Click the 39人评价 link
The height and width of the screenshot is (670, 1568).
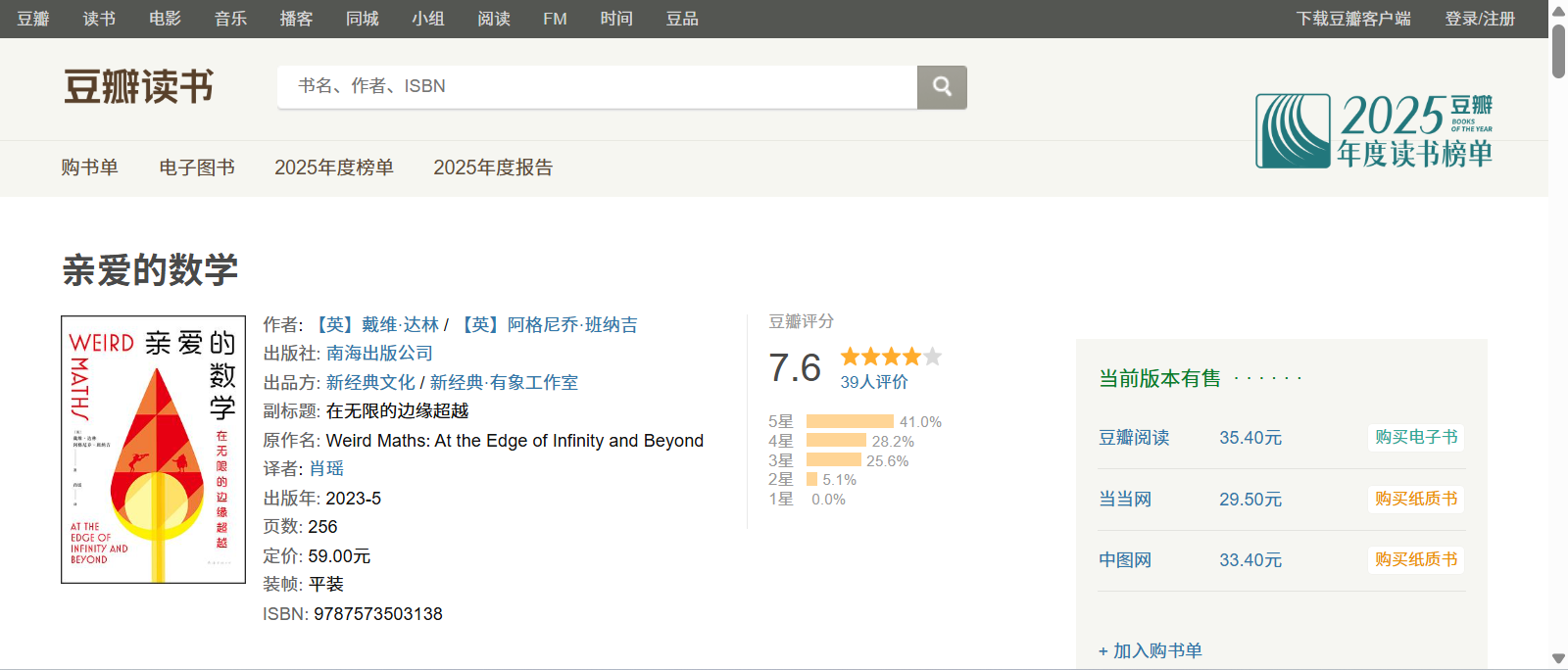pyautogui.click(x=874, y=382)
